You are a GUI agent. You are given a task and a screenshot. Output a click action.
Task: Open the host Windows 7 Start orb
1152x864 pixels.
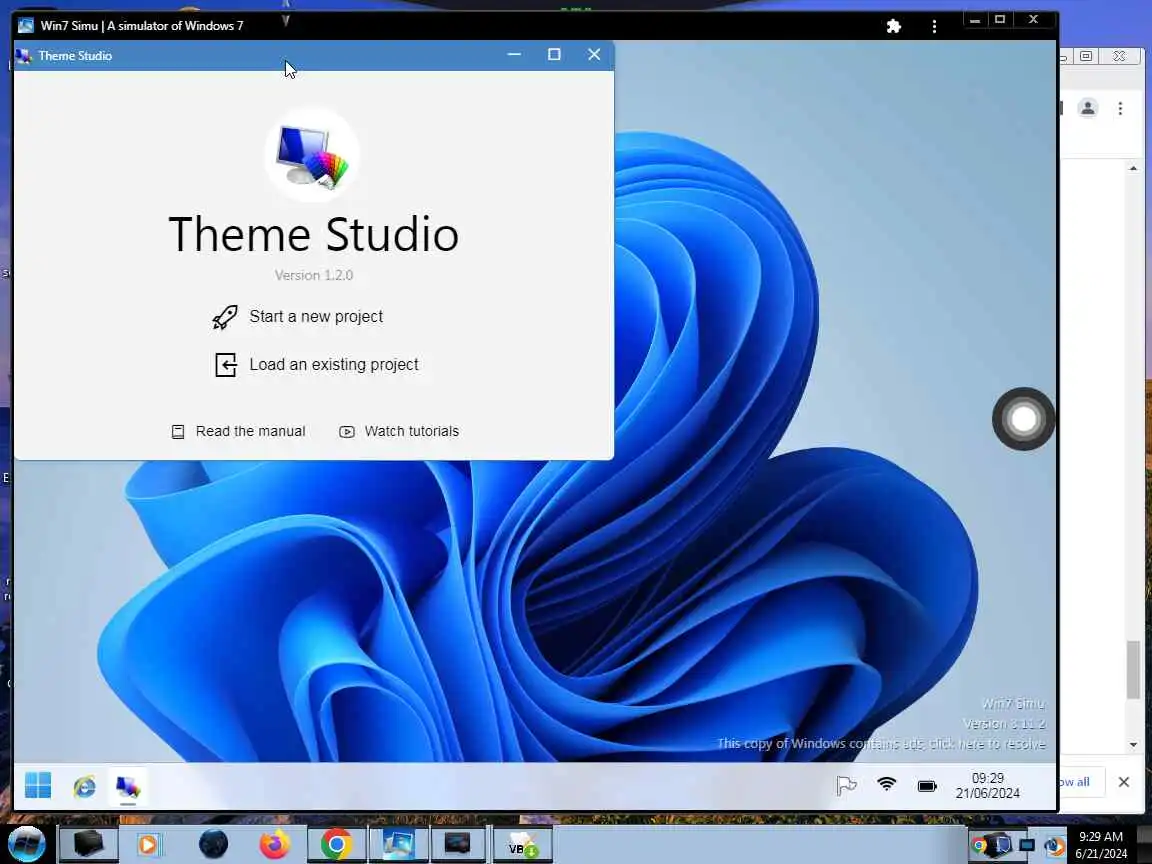pos(26,843)
